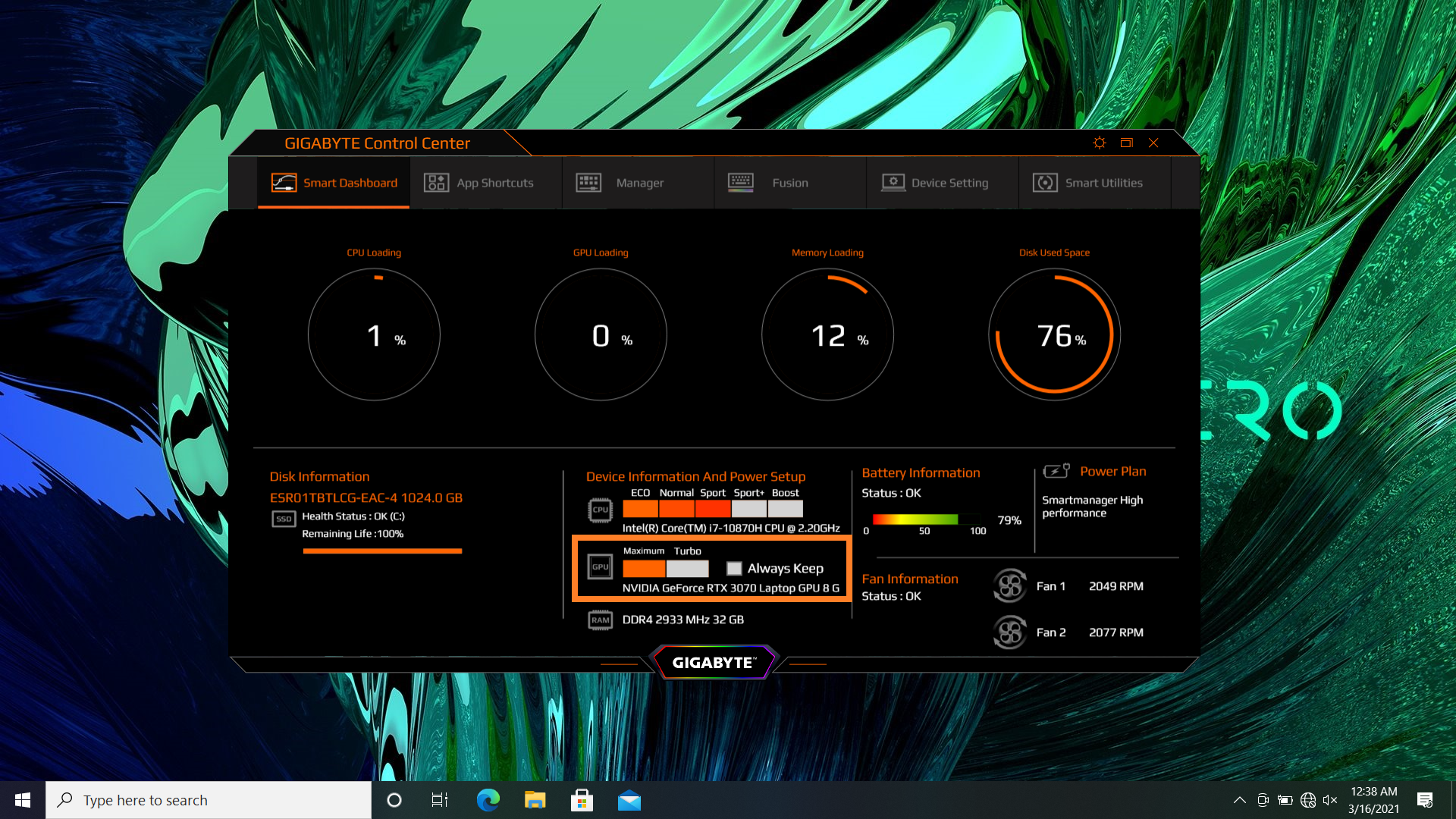Click the RAM module icon
This screenshot has height=819, width=1456.
(x=600, y=620)
